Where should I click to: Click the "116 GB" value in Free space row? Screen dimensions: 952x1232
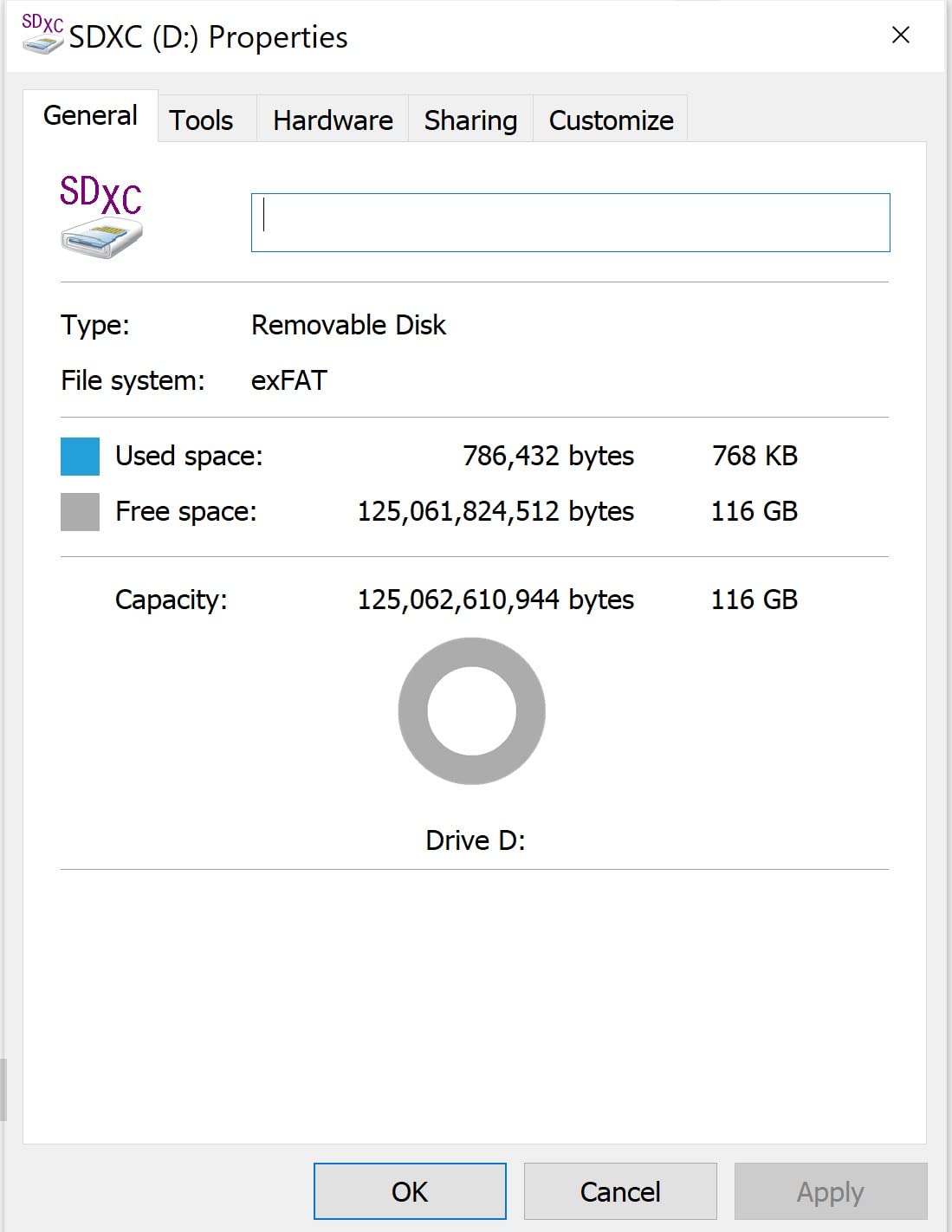click(x=754, y=511)
